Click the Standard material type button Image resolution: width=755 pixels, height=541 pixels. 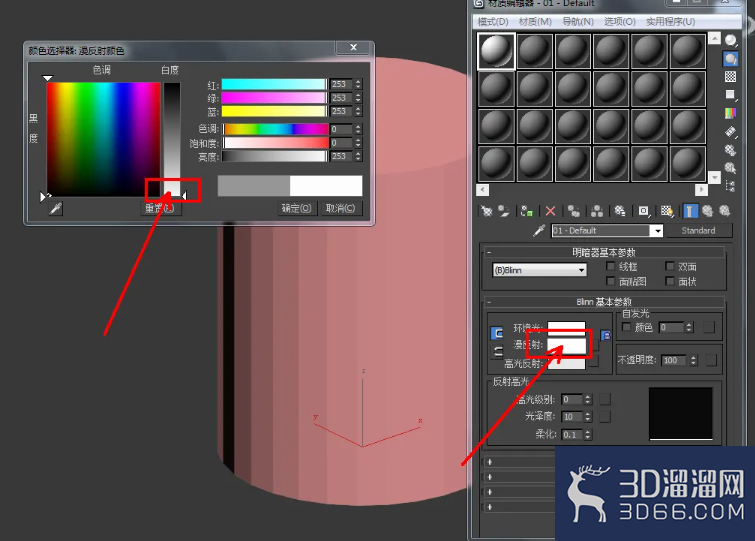699,231
